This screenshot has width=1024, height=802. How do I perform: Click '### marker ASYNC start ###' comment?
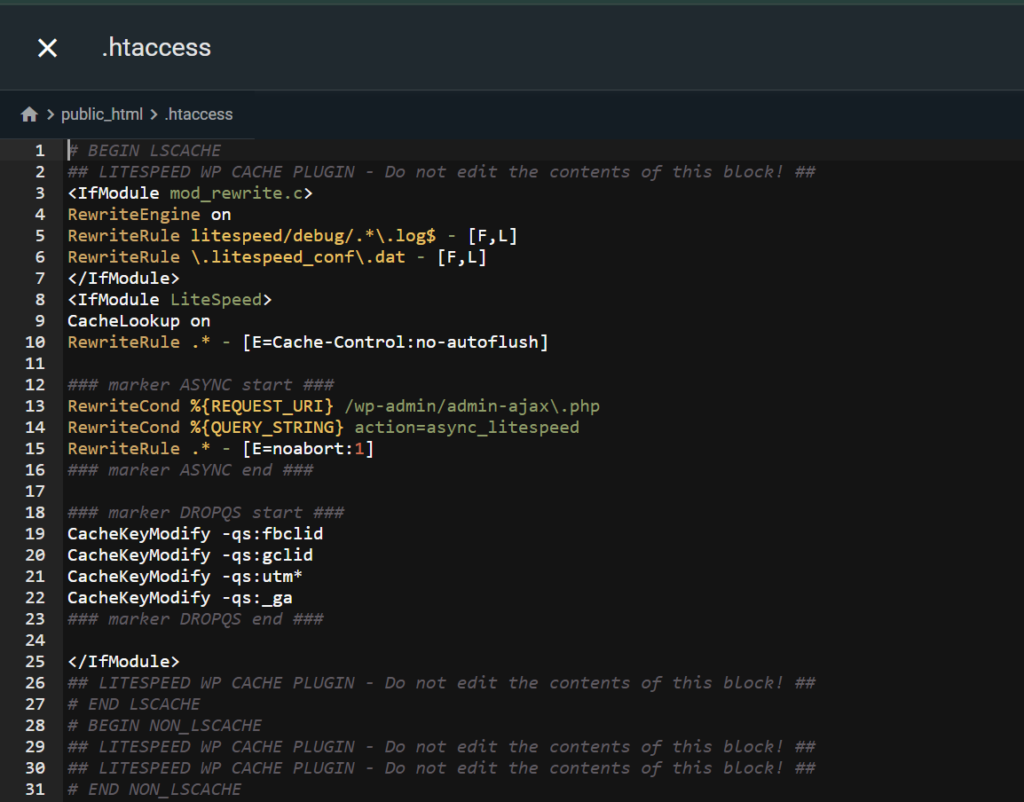coord(201,385)
